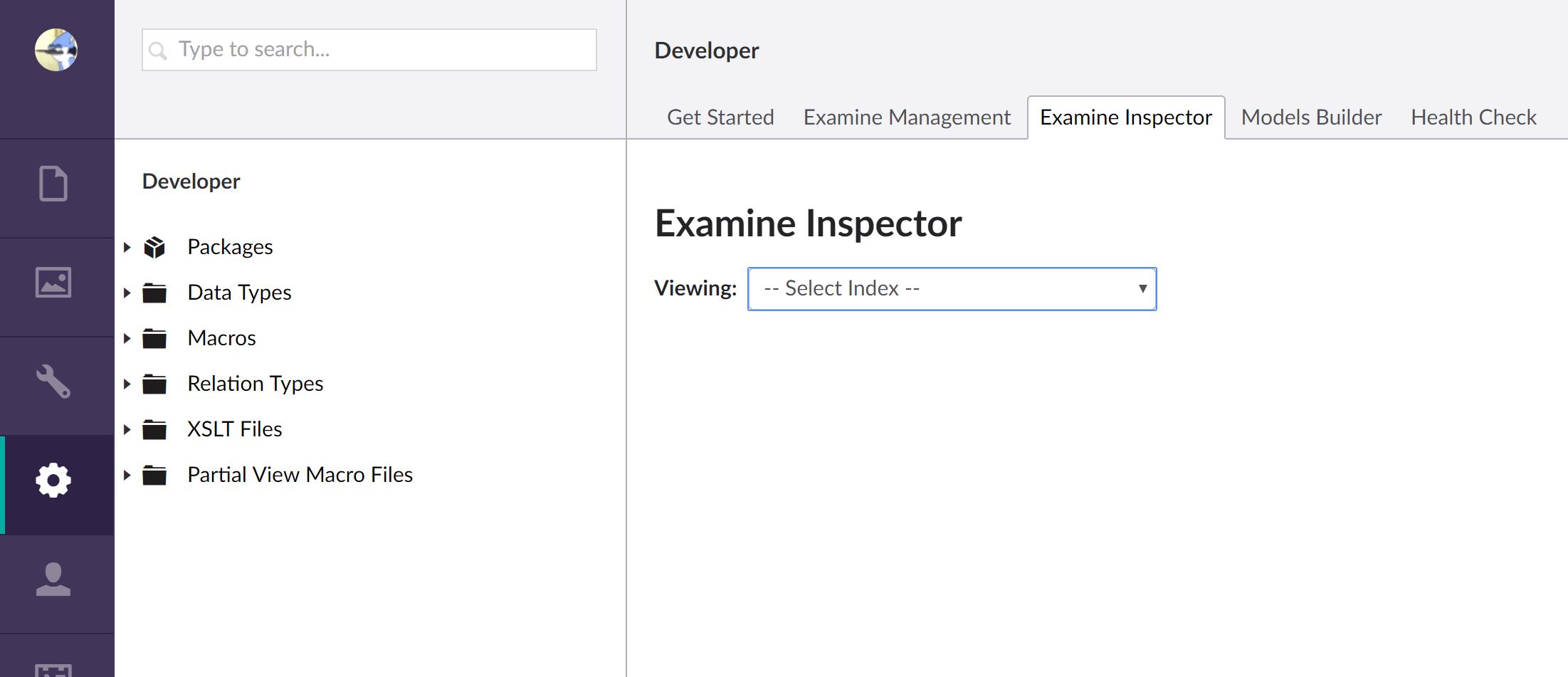The image size is (1568, 677).
Task: Open the Settings section wrench icon
Action: pos(53,381)
